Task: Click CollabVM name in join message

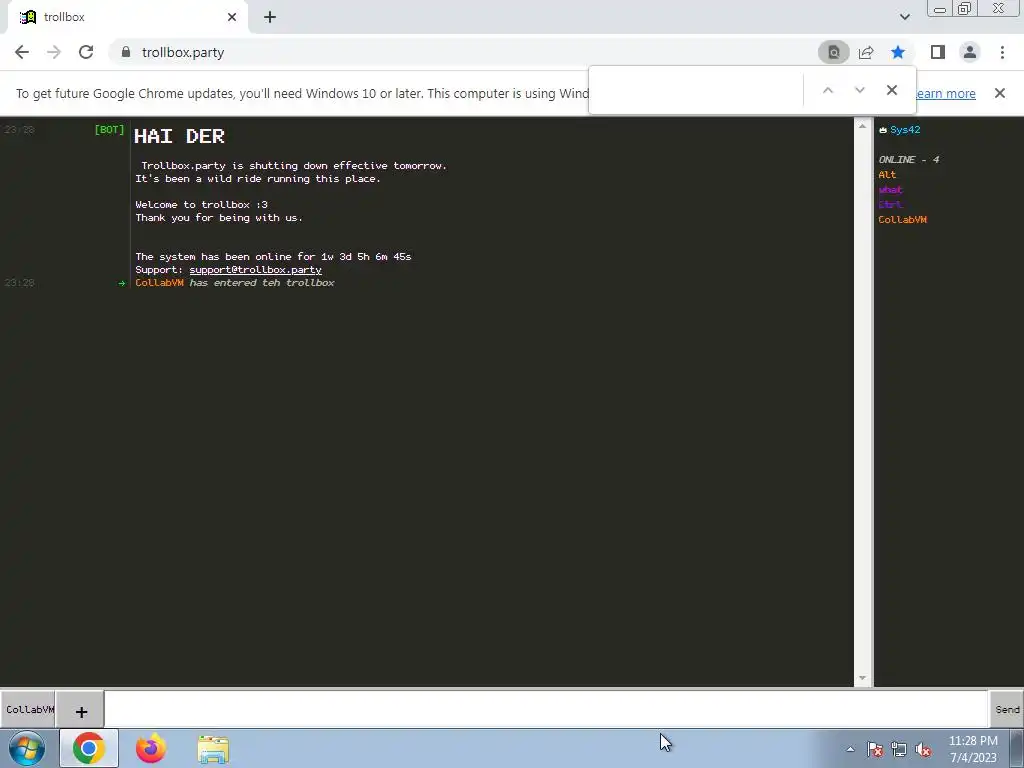Action: pyautogui.click(x=159, y=283)
